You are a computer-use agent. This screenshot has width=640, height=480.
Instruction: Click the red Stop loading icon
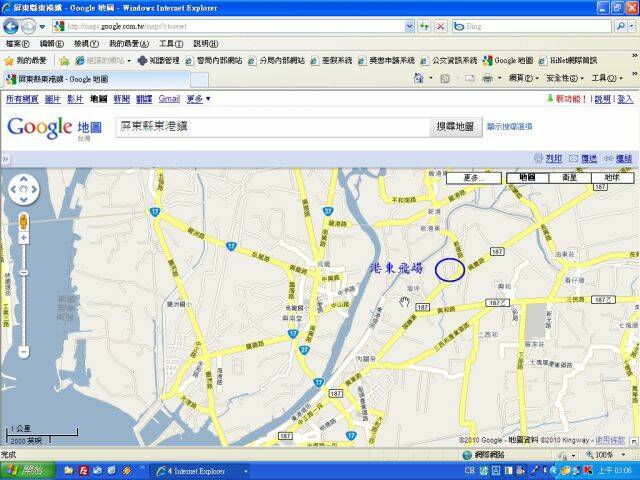point(440,27)
